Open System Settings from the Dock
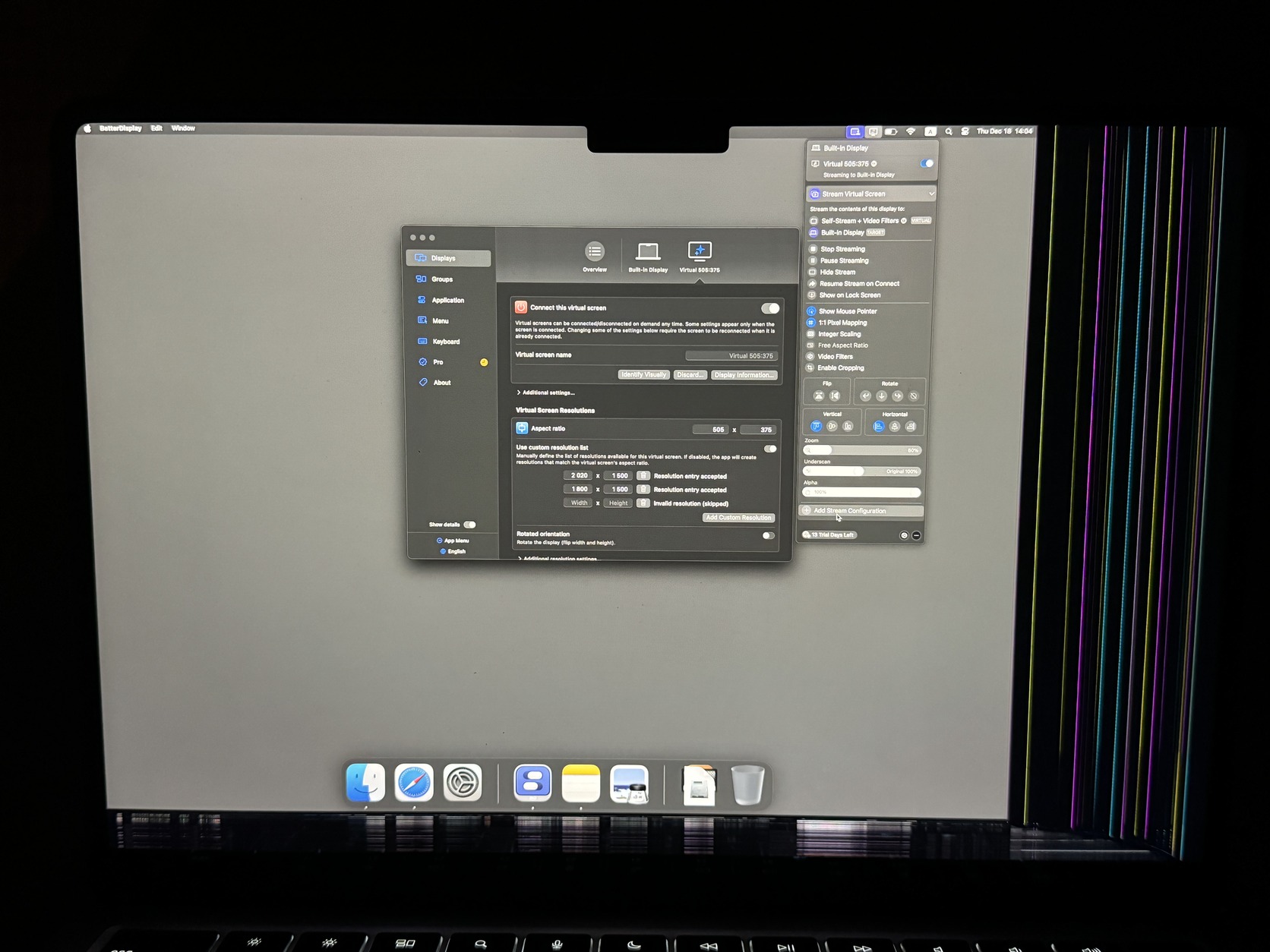 pyautogui.click(x=463, y=783)
